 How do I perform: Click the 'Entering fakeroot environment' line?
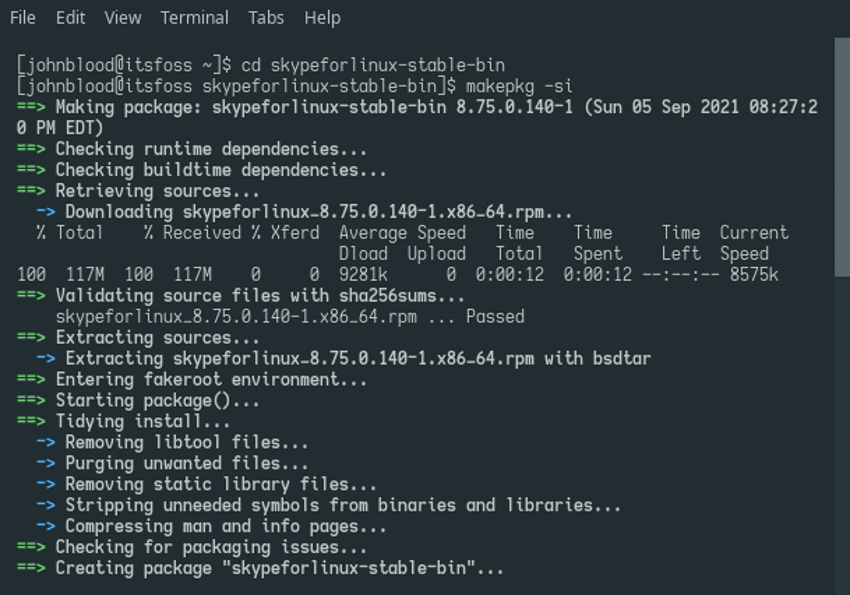(x=210, y=379)
